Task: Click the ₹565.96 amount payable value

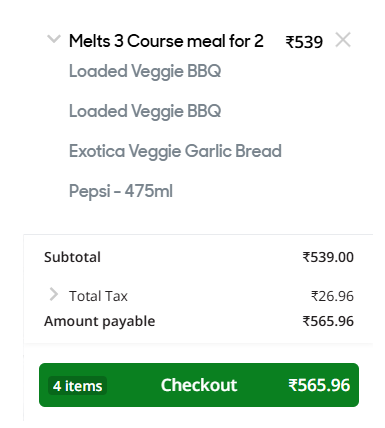Action: pyautogui.click(x=328, y=321)
